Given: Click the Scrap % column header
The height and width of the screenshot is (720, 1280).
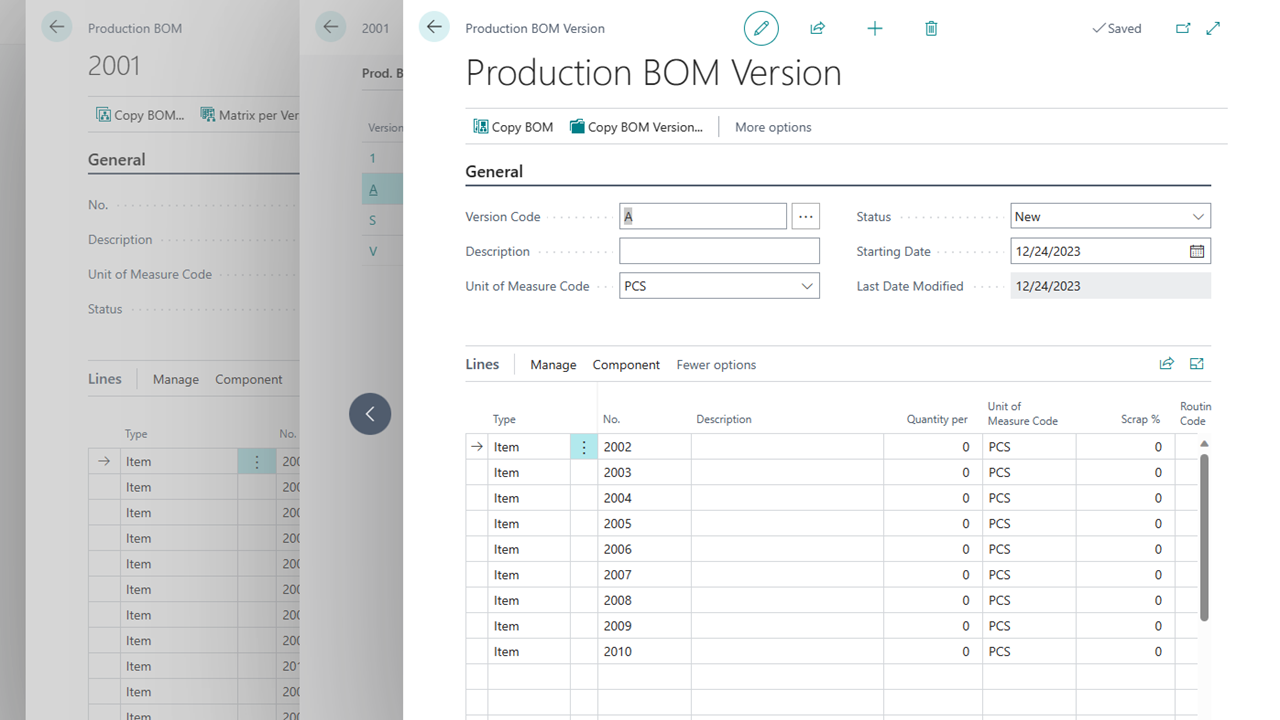Looking at the screenshot, I should [1140, 419].
